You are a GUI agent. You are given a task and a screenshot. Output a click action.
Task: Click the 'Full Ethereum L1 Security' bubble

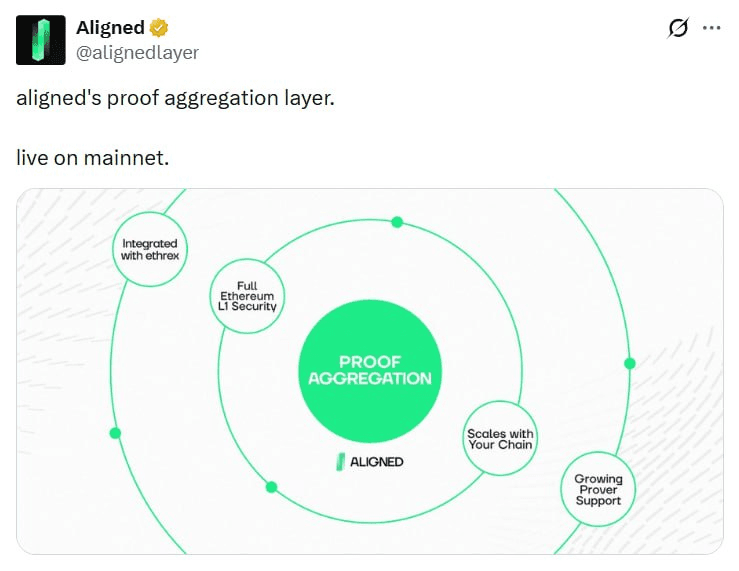pos(247,296)
